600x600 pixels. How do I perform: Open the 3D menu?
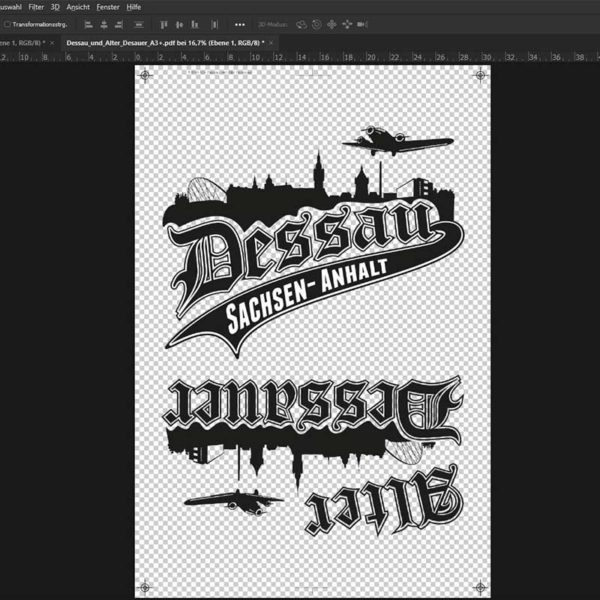click(55, 7)
